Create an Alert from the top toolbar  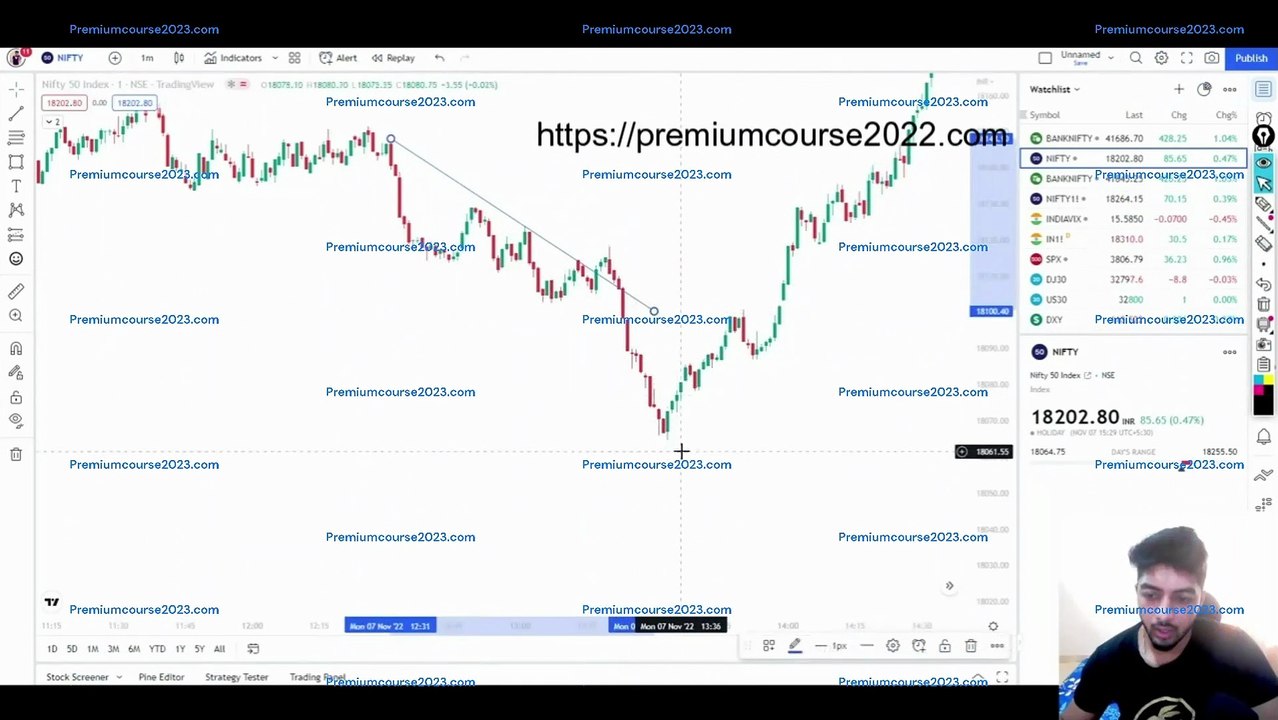coord(338,58)
